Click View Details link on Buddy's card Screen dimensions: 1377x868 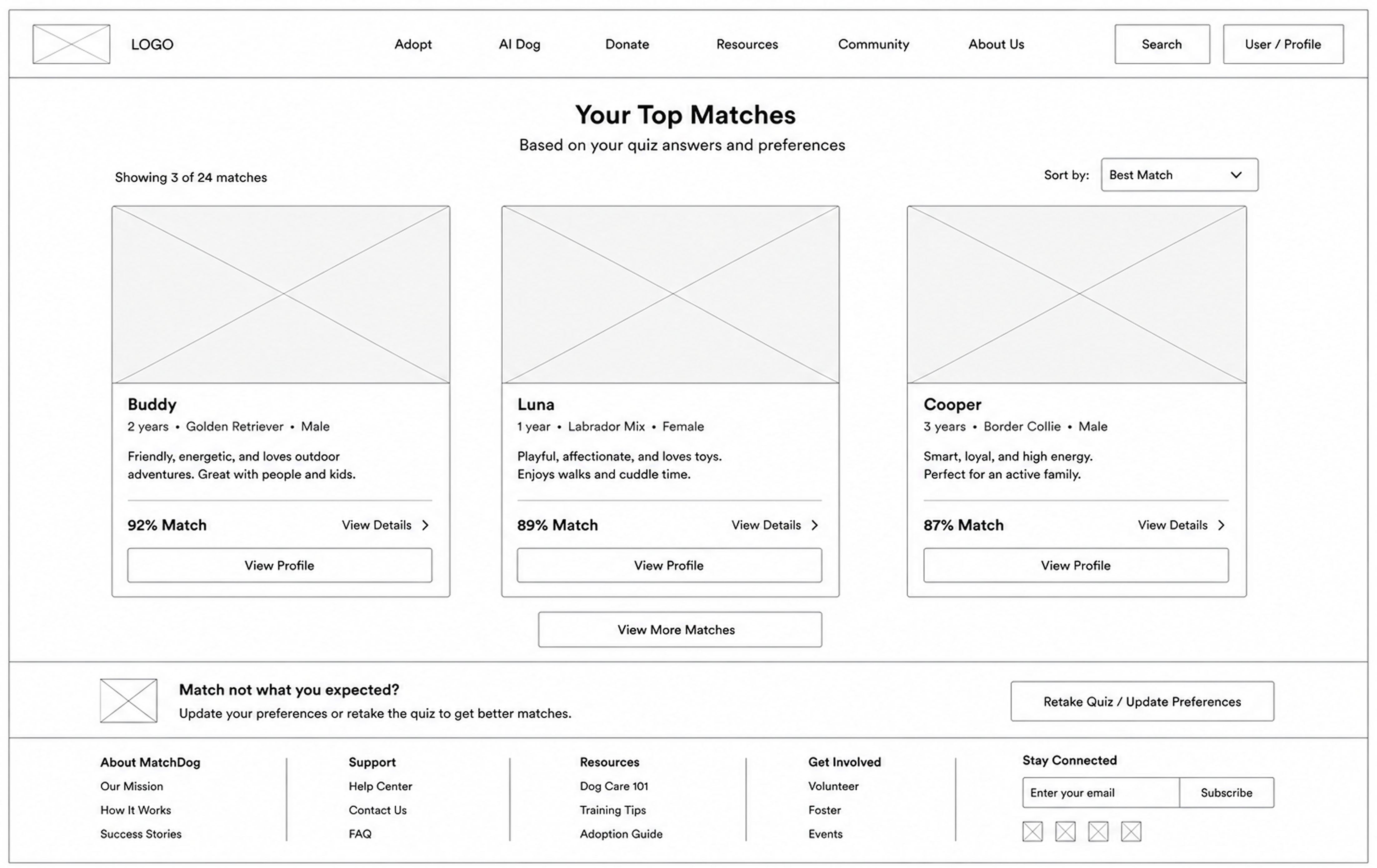376,525
